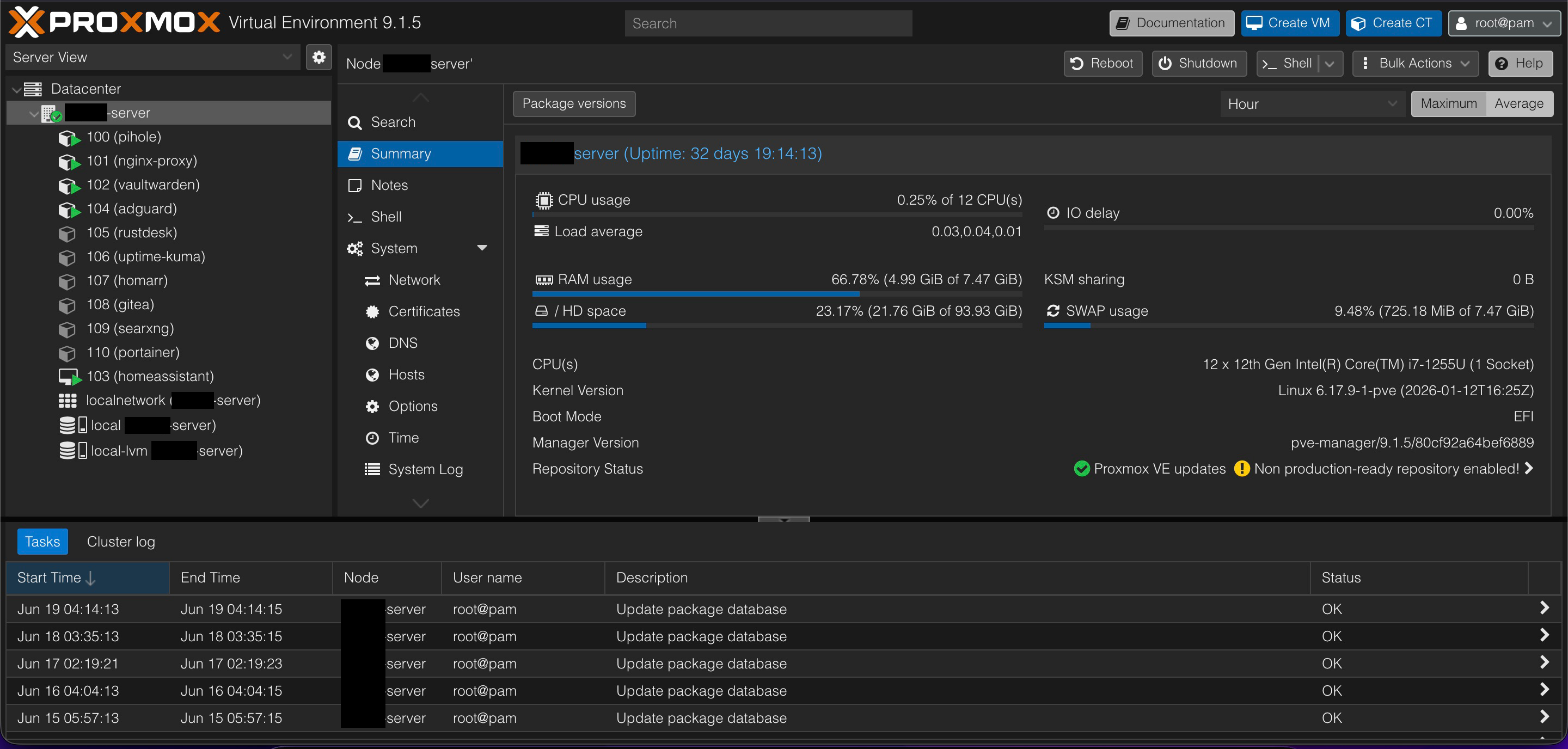Select the Average toggle
The height and width of the screenshot is (749, 1568).
click(x=1518, y=104)
